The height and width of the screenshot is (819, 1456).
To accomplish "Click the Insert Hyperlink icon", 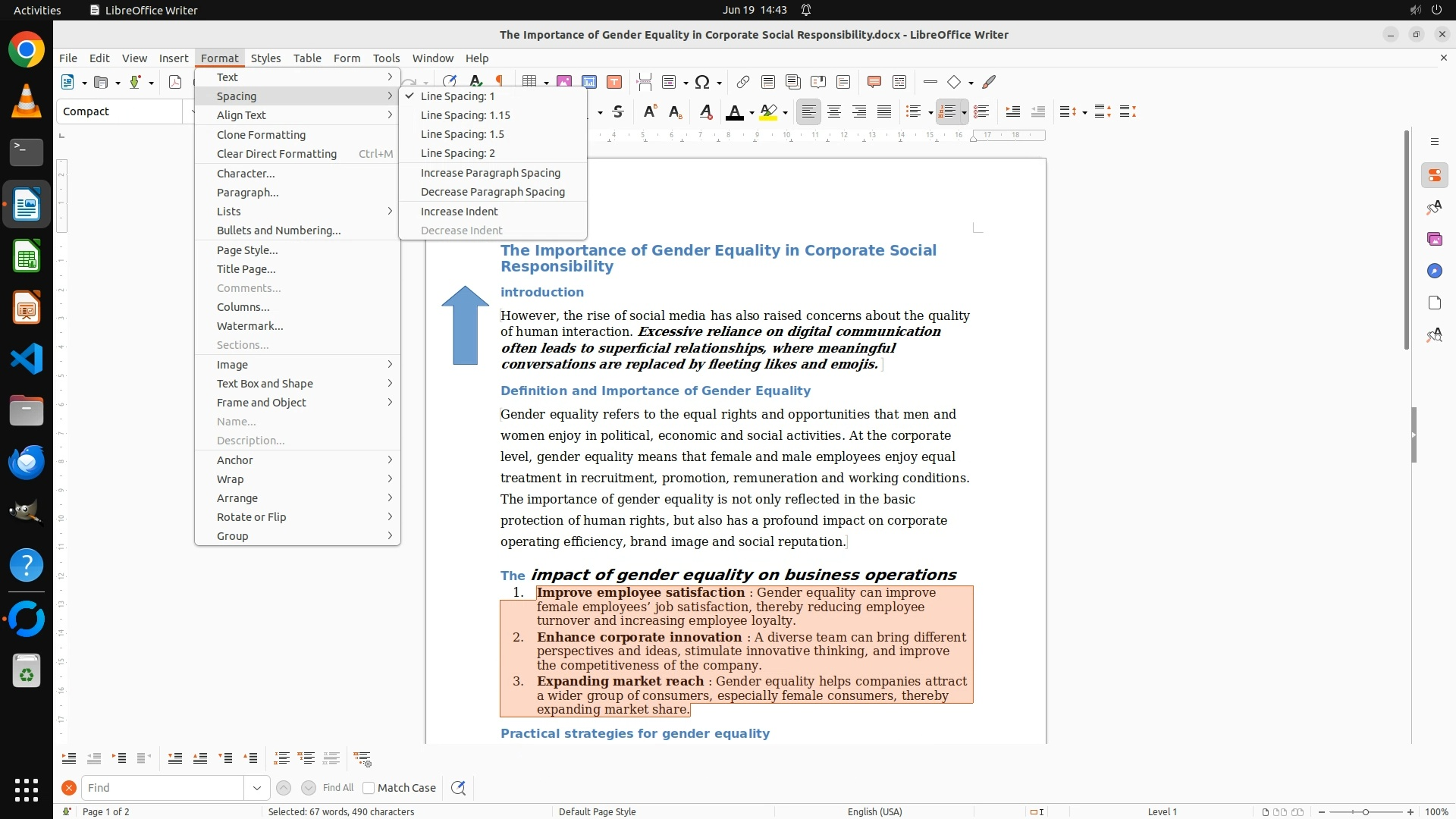I will tap(743, 82).
